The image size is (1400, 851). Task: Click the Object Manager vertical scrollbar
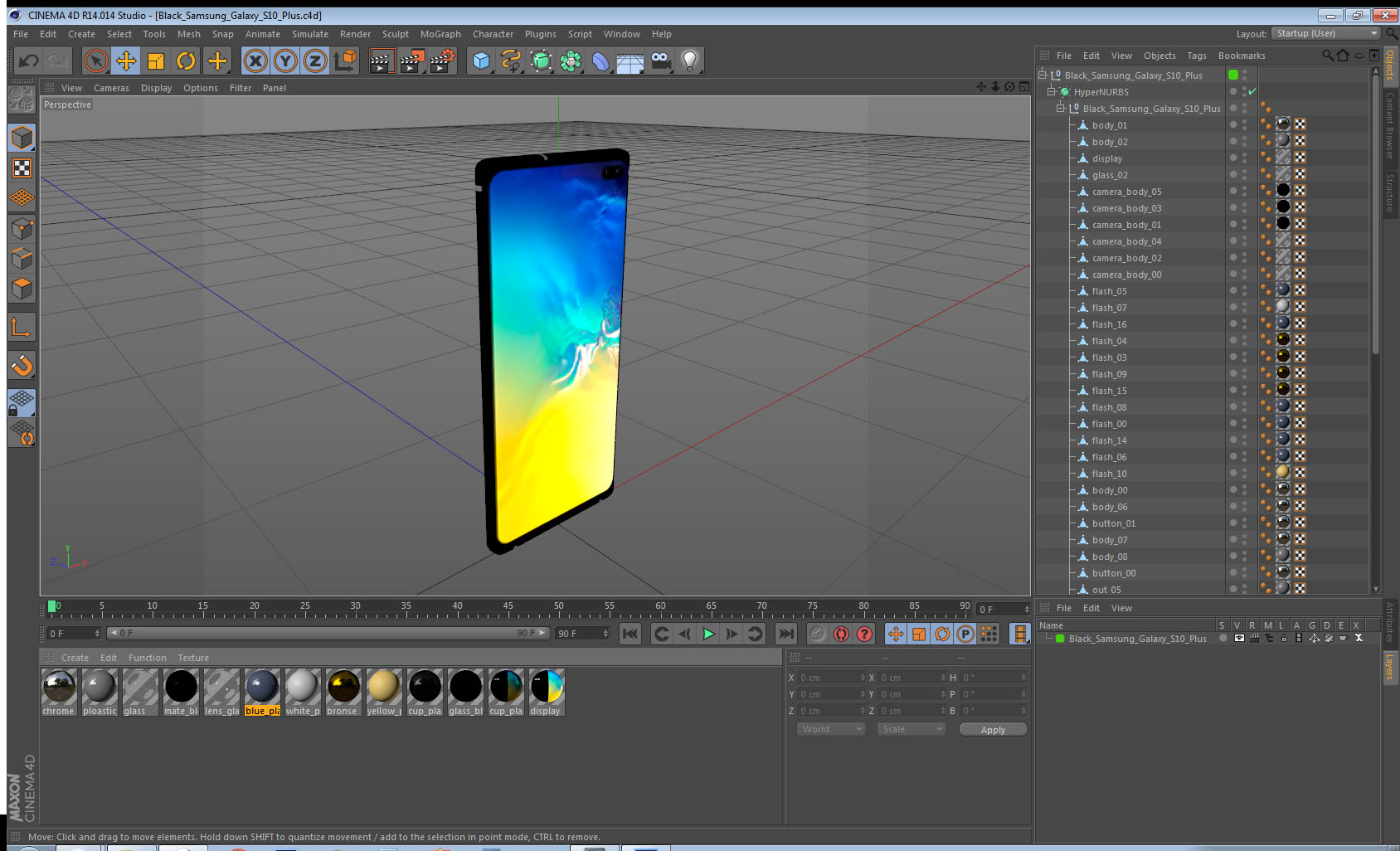point(1376,216)
